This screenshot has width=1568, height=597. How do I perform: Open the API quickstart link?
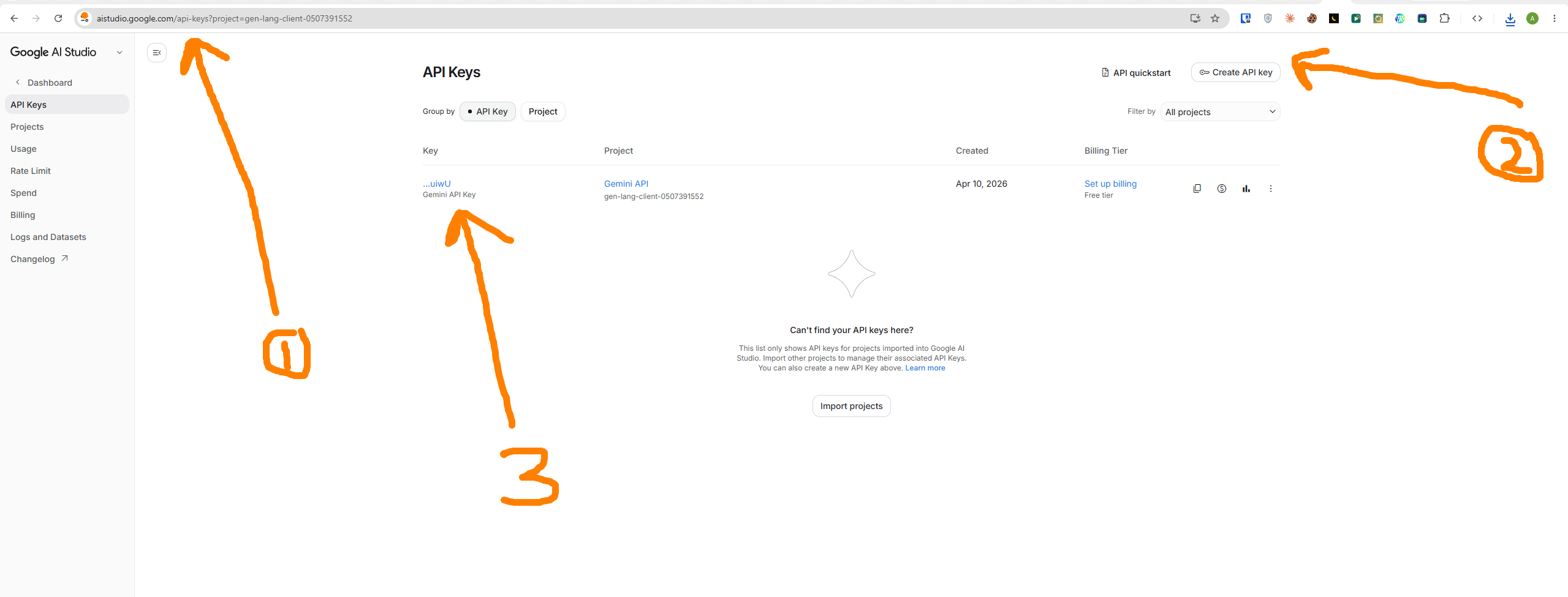(1136, 73)
